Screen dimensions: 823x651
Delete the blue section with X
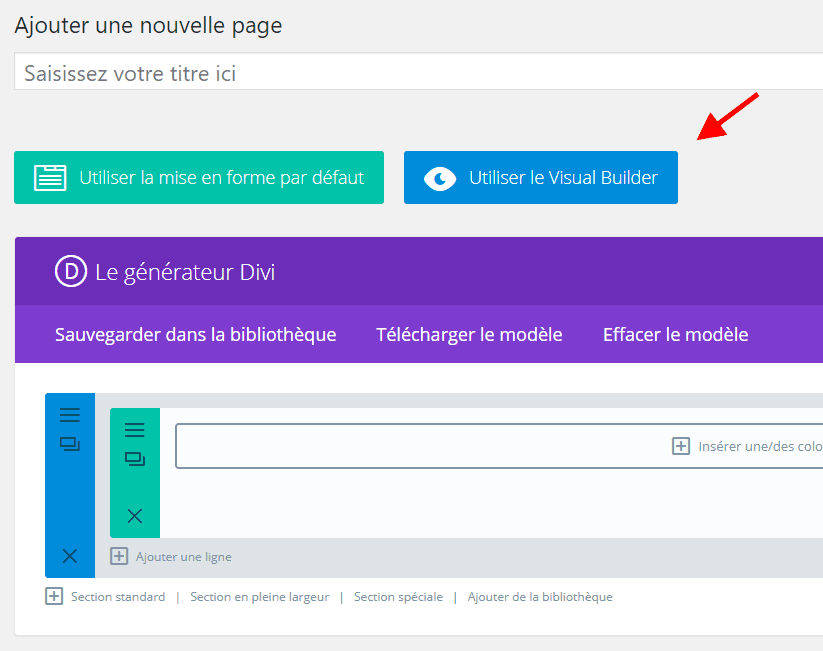pyautogui.click(x=70, y=555)
